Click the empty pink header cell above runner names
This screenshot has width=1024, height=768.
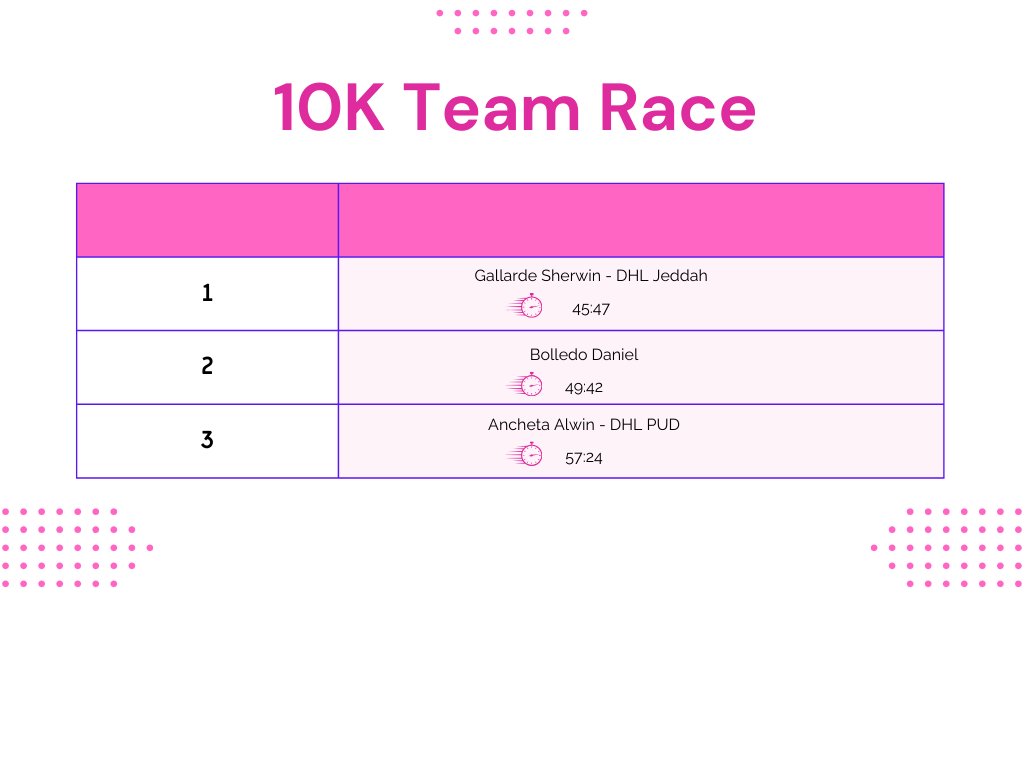[x=641, y=220]
